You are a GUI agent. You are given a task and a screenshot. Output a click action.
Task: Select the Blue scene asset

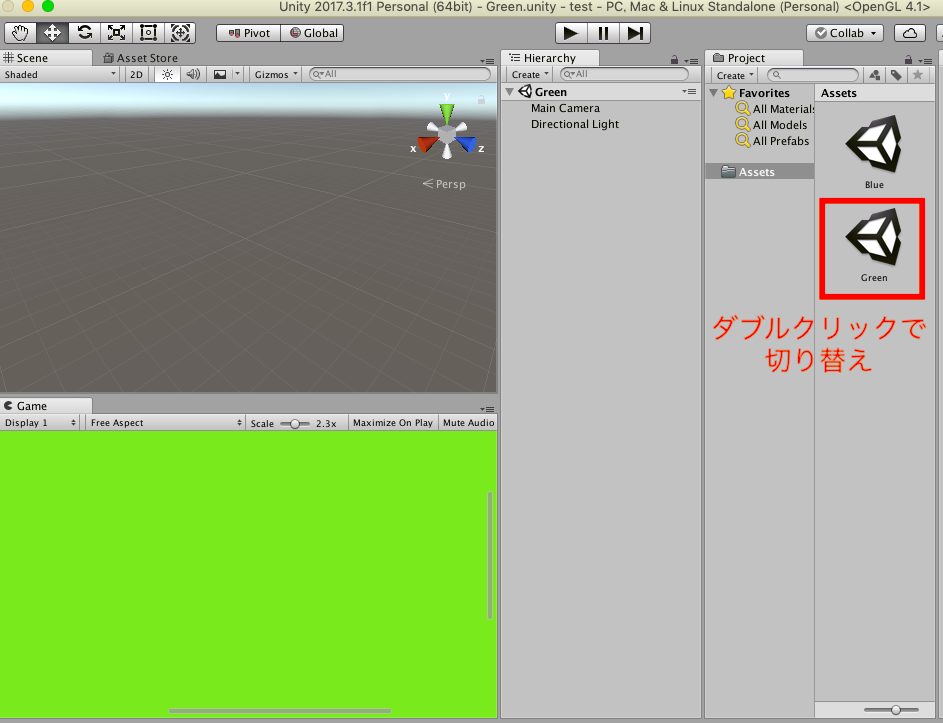click(x=874, y=152)
